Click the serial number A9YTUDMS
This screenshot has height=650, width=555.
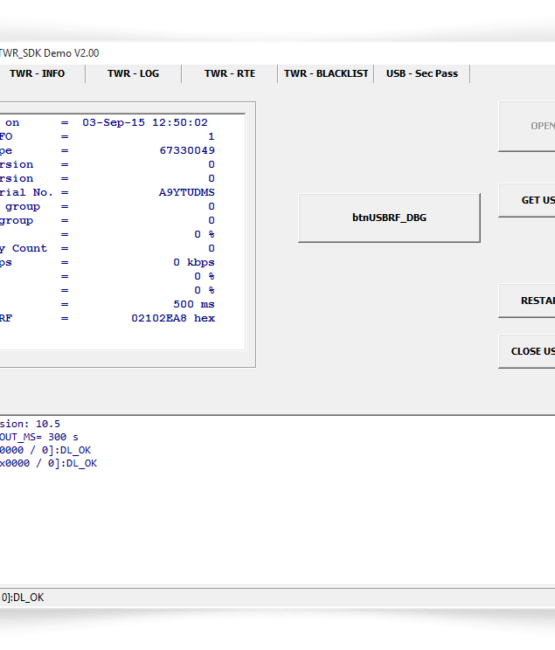point(187,192)
